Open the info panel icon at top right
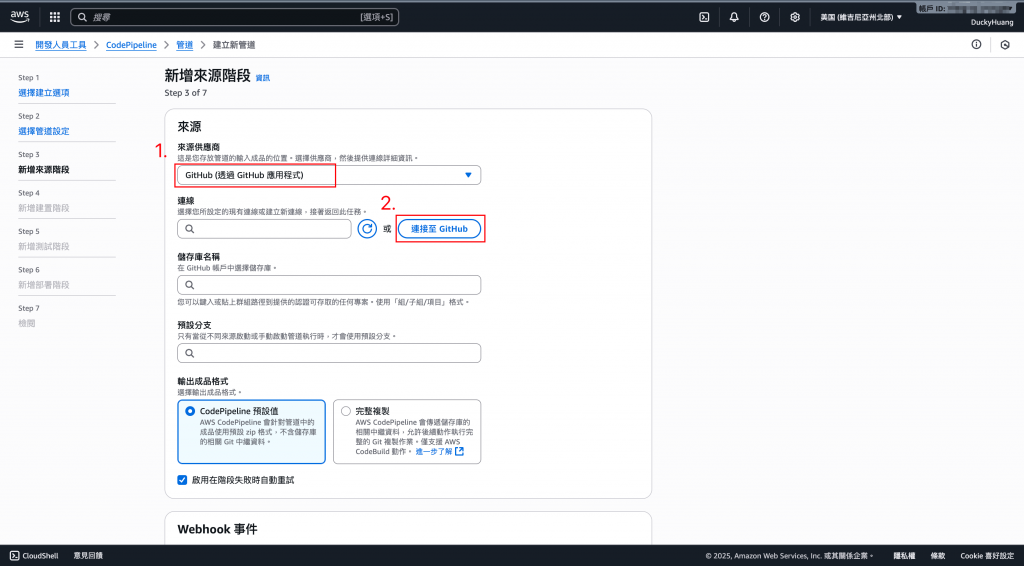Image resolution: width=1024 pixels, height=566 pixels. [x=976, y=44]
